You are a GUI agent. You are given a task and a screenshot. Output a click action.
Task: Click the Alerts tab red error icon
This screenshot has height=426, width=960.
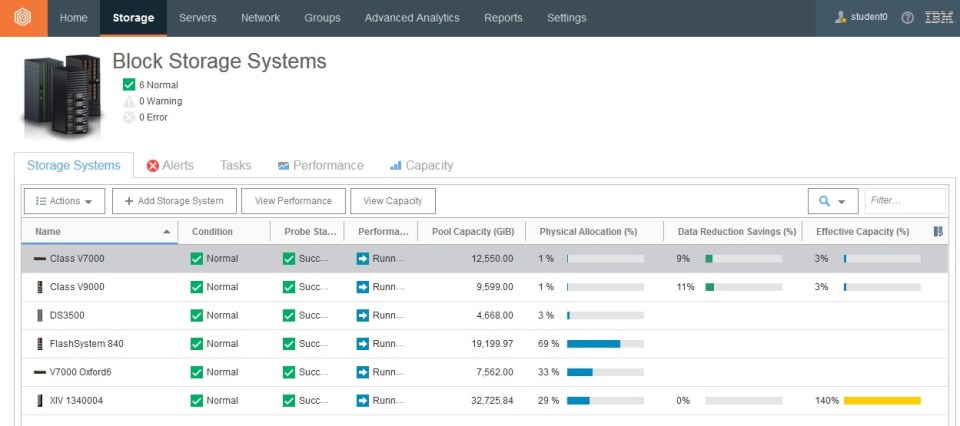153,166
